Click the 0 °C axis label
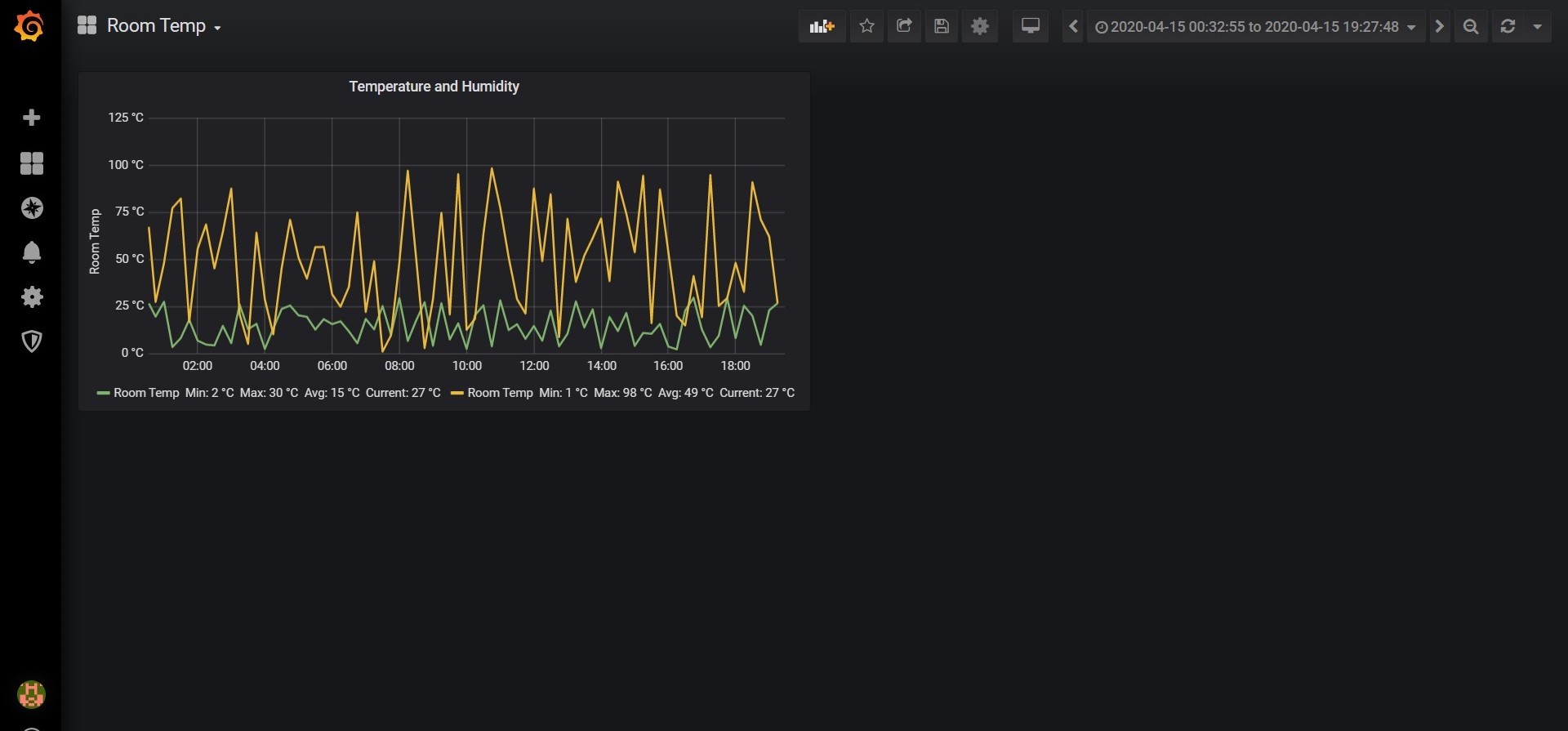Viewport: 1568px width, 731px height. click(x=132, y=353)
